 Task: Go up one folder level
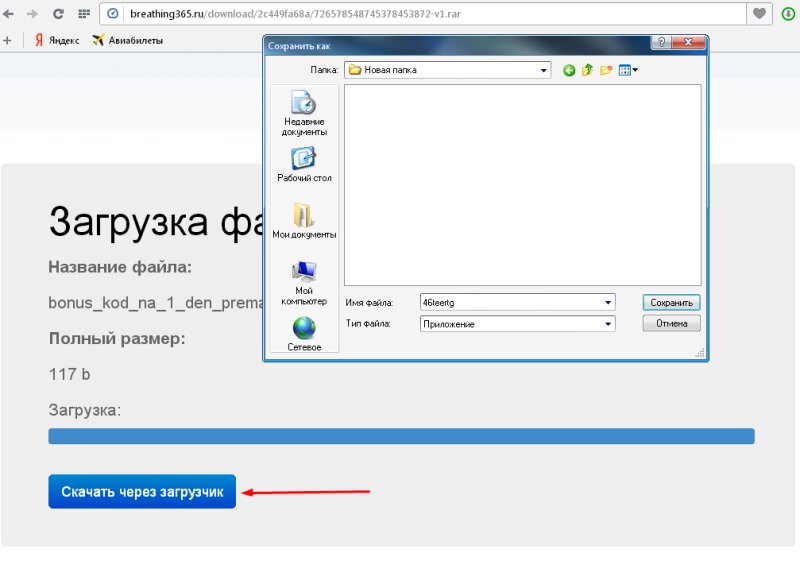point(588,70)
